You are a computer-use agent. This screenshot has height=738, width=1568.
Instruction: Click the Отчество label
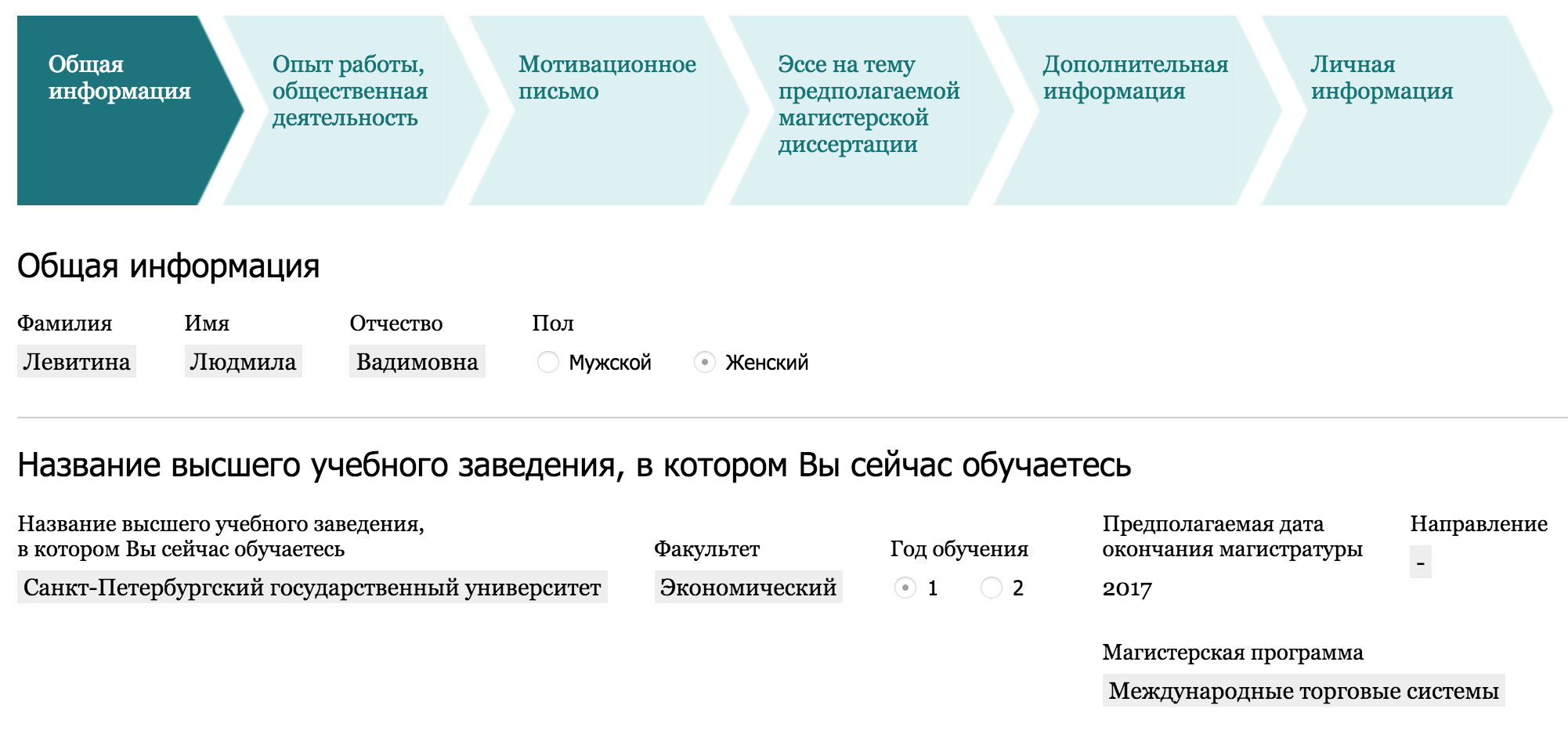[396, 323]
